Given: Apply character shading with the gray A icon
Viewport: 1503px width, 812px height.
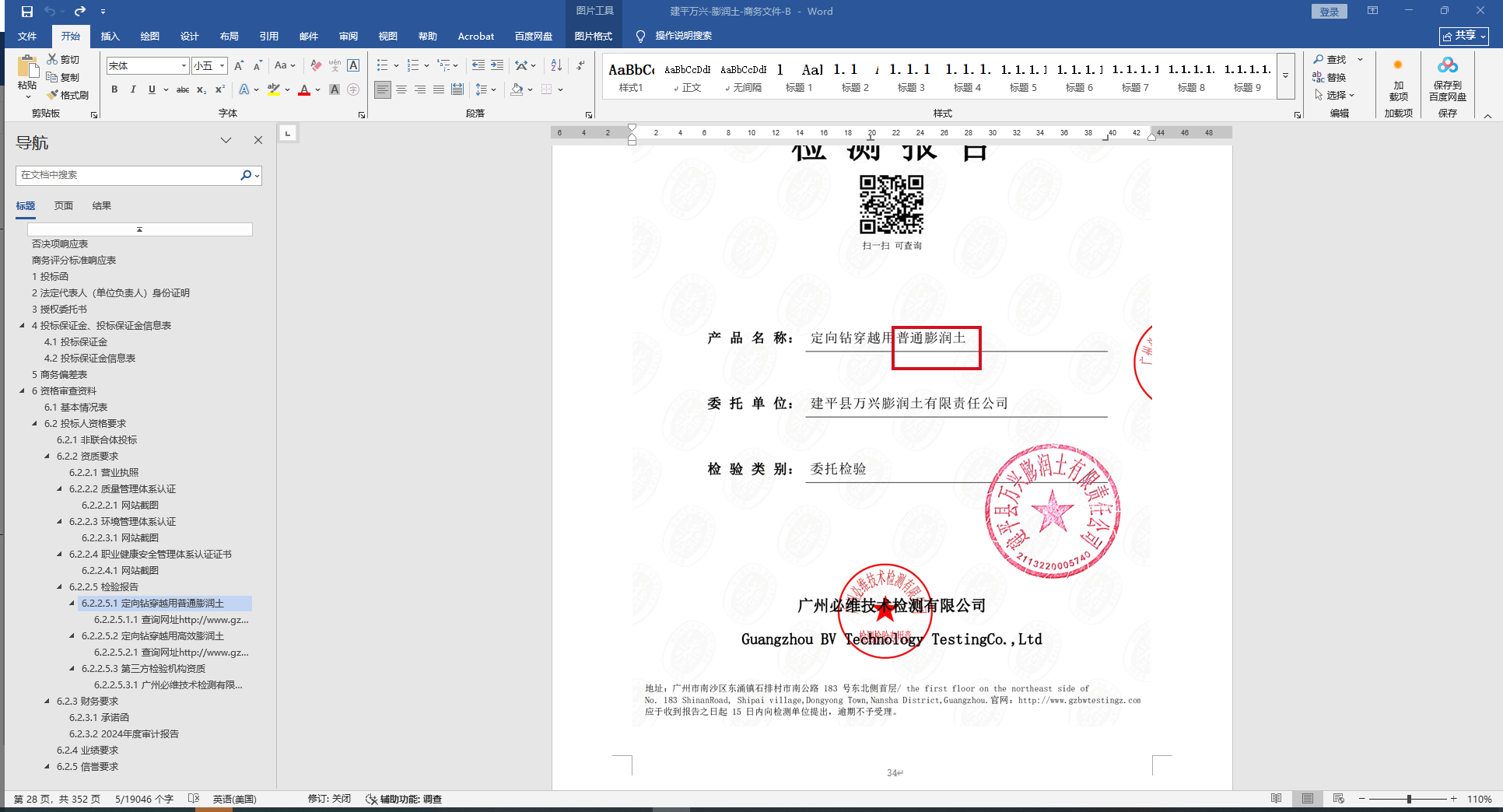Looking at the screenshot, I should [335, 89].
